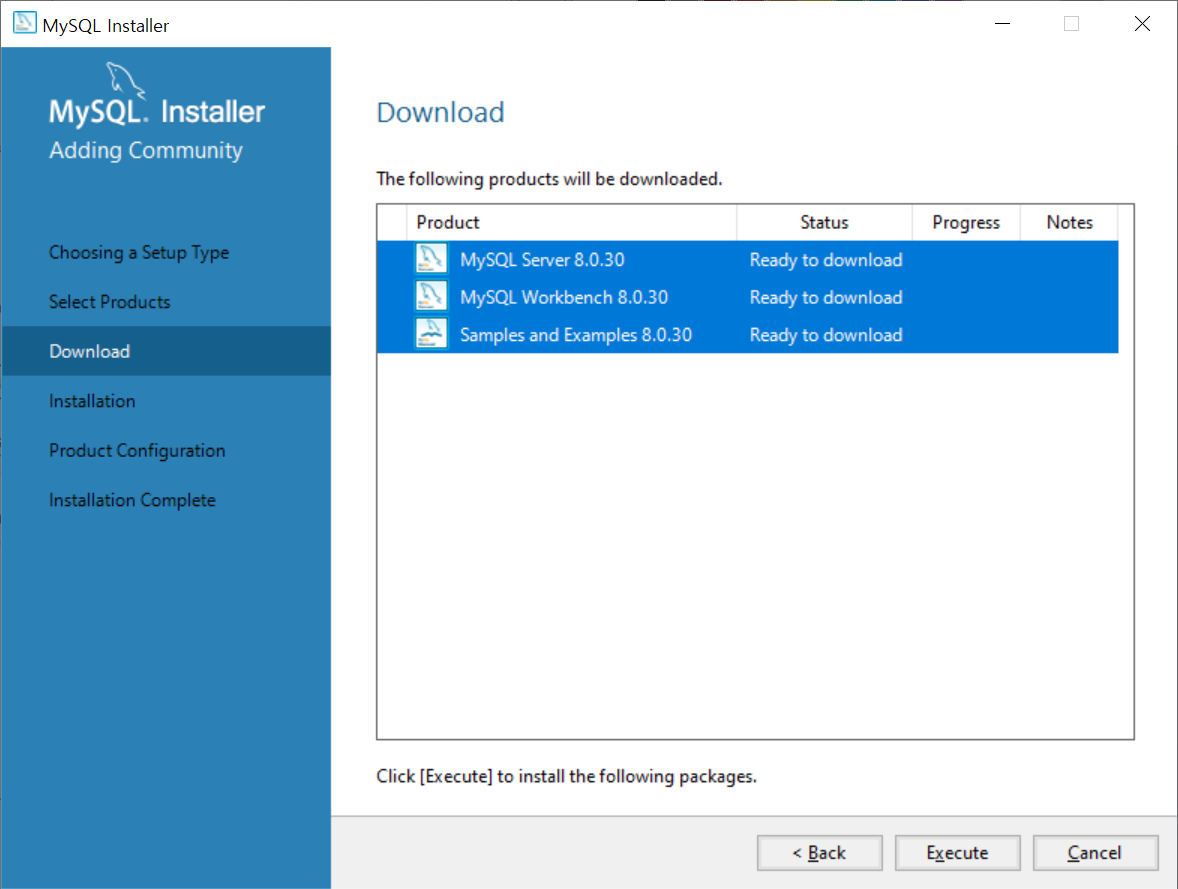This screenshot has width=1178, height=889.
Task: Open Product Configuration step in sidebar
Action: tap(137, 451)
